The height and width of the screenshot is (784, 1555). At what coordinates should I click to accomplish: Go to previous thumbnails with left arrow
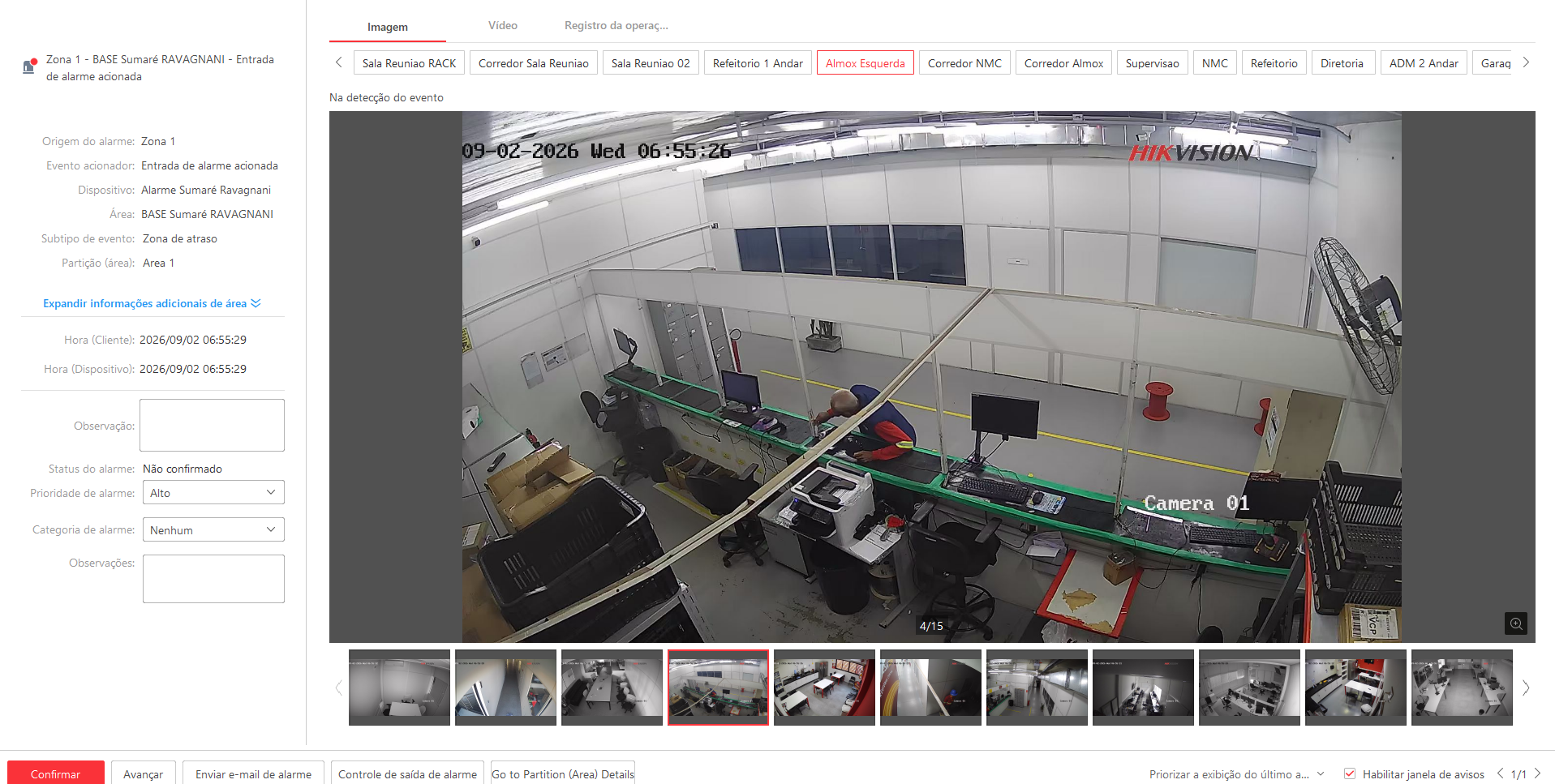(x=339, y=688)
